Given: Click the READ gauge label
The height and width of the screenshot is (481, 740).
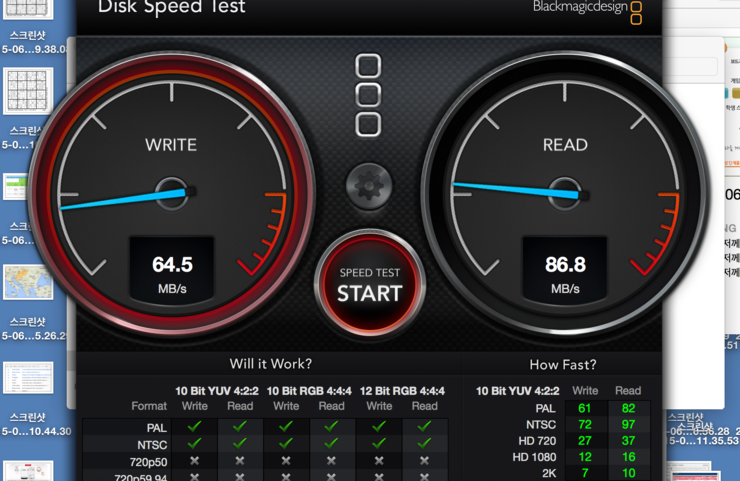Looking at the screenshot, I should tap(565, 145).
